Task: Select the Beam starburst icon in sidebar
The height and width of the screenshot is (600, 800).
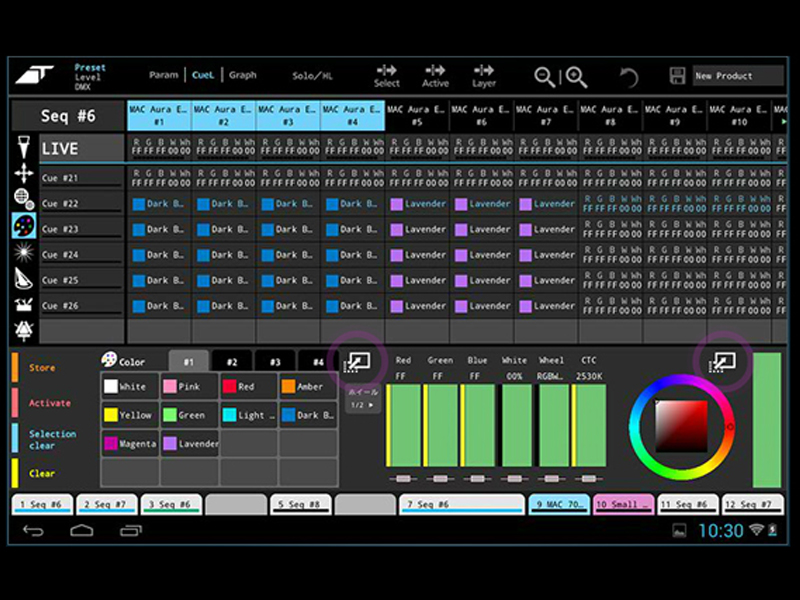Action: click(24, 251)
